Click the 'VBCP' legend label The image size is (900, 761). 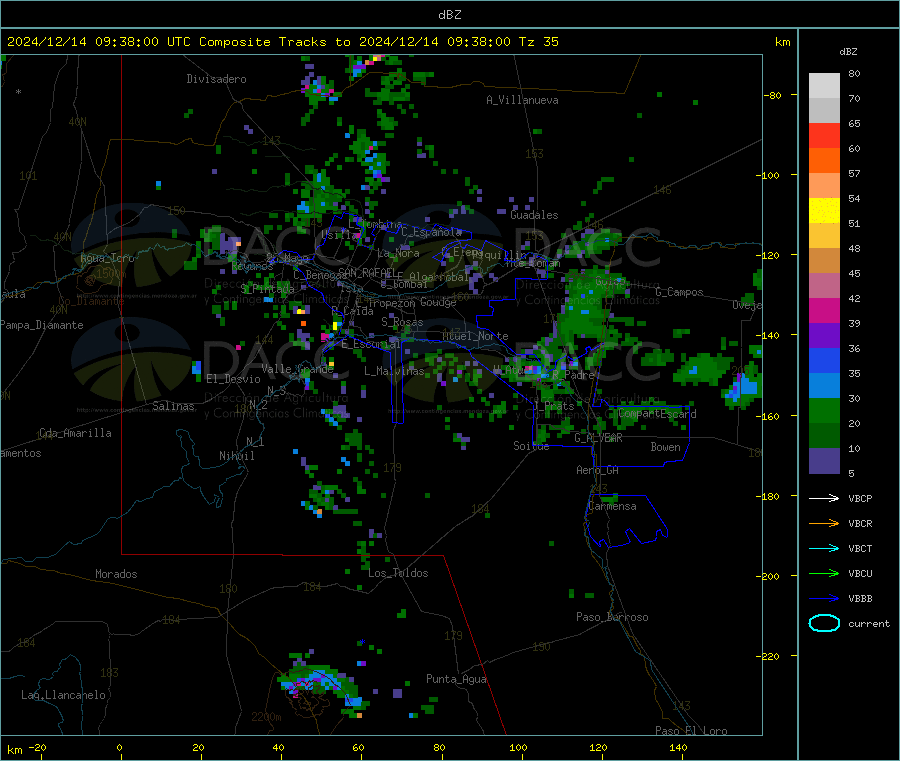coord(860,498)
